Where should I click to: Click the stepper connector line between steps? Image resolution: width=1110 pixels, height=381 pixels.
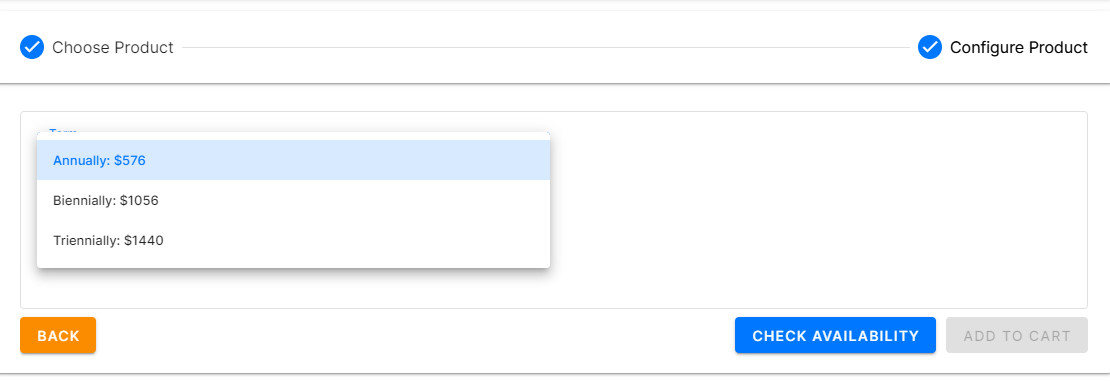[545, 47]
